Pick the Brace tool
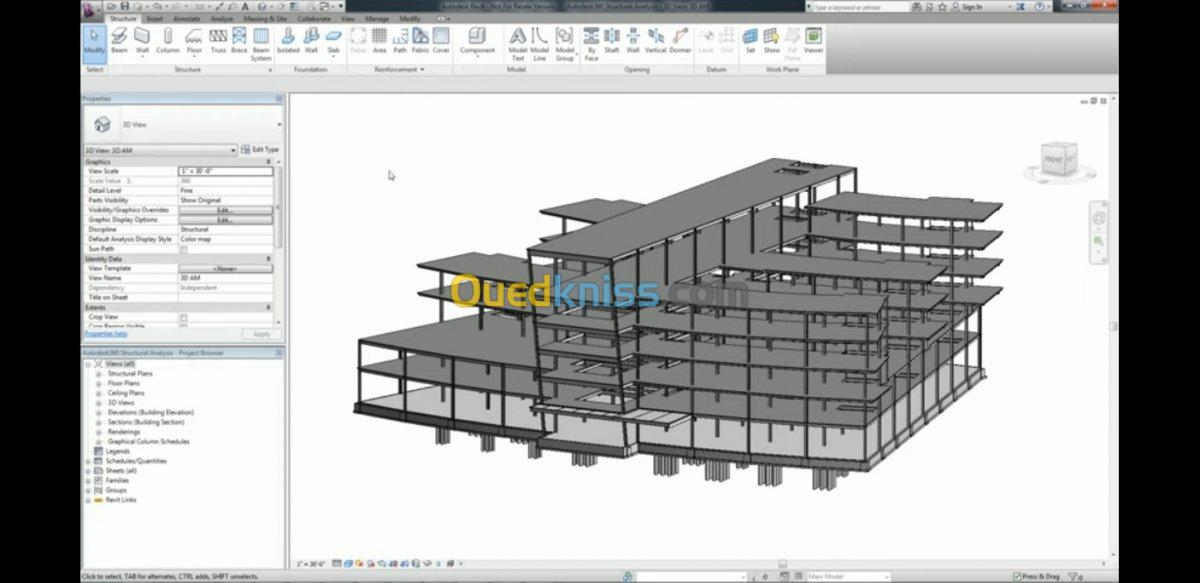The image size is (1200, 583). [239, 41]
